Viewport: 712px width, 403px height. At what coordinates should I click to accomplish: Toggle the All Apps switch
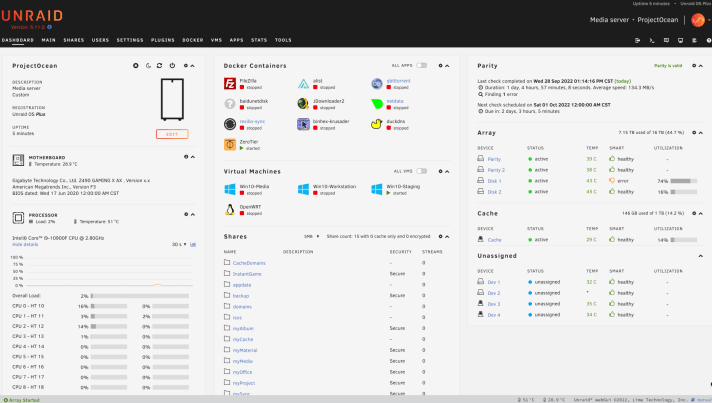coord(422,65)
